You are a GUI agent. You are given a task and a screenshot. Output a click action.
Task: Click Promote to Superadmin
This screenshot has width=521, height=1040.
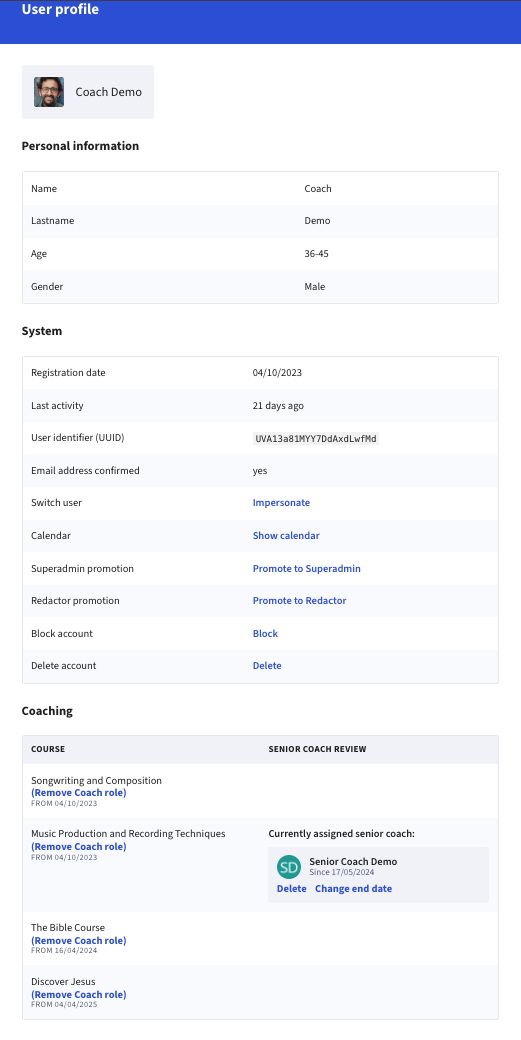pos(306,568)
